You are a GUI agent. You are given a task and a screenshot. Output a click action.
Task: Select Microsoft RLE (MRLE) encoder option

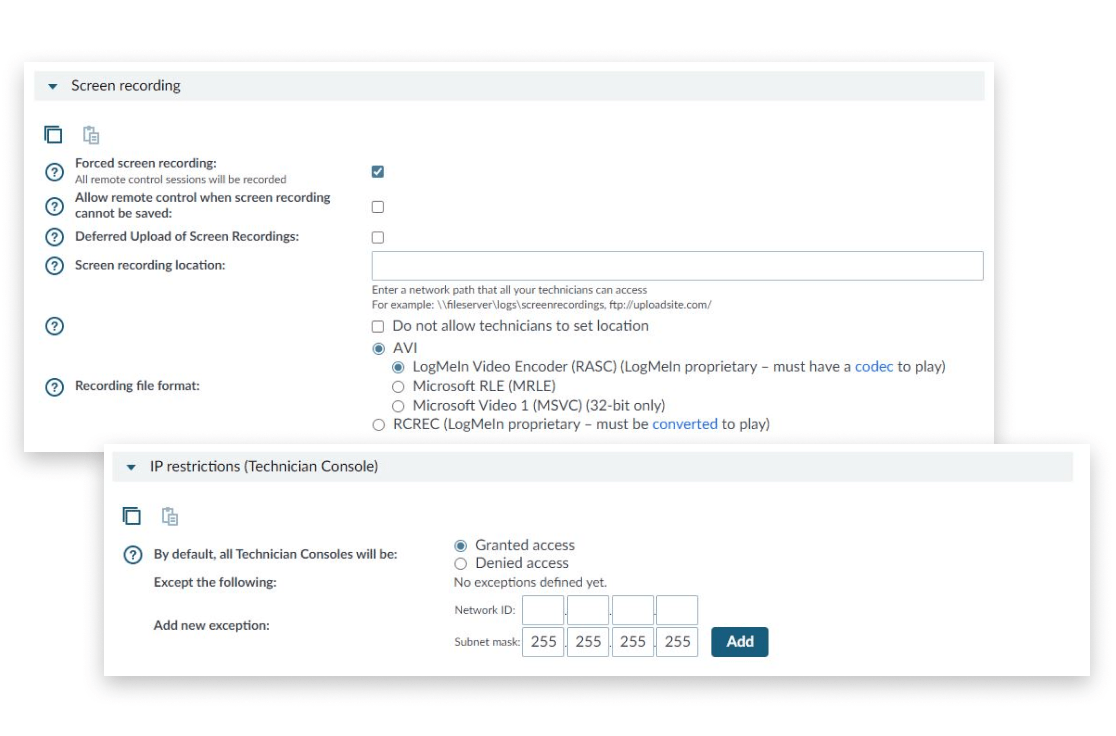(x=398, y=386)
